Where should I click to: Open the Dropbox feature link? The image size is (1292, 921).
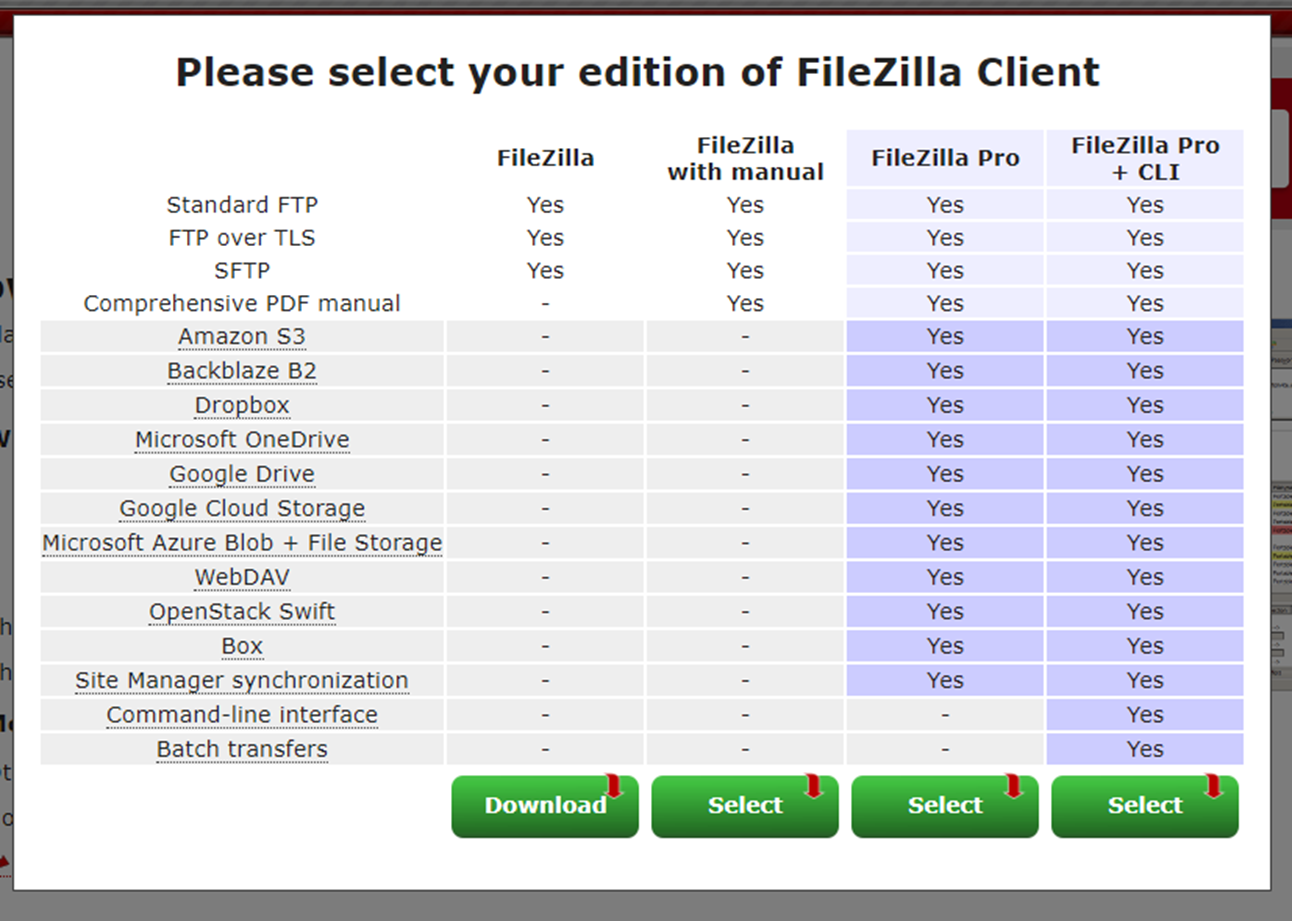tap(242, 404)
